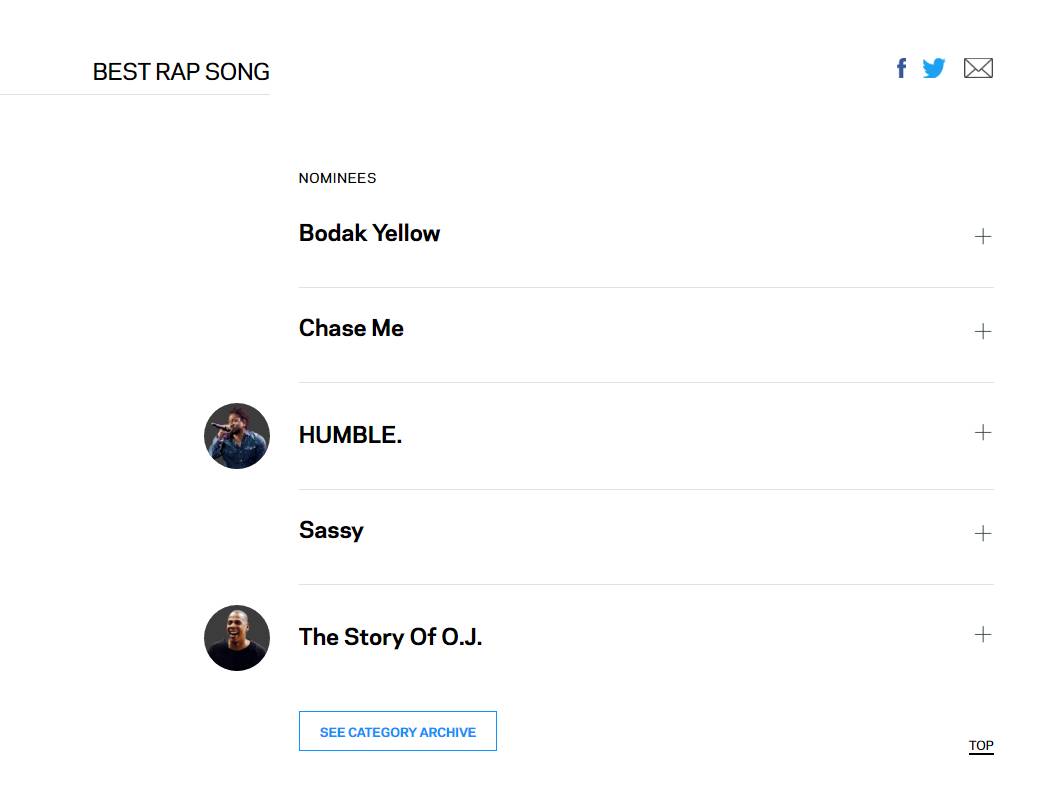This screenshot has width=1052, height=792.
Task: Share the category on Facebook
Action: coord(902,68)
